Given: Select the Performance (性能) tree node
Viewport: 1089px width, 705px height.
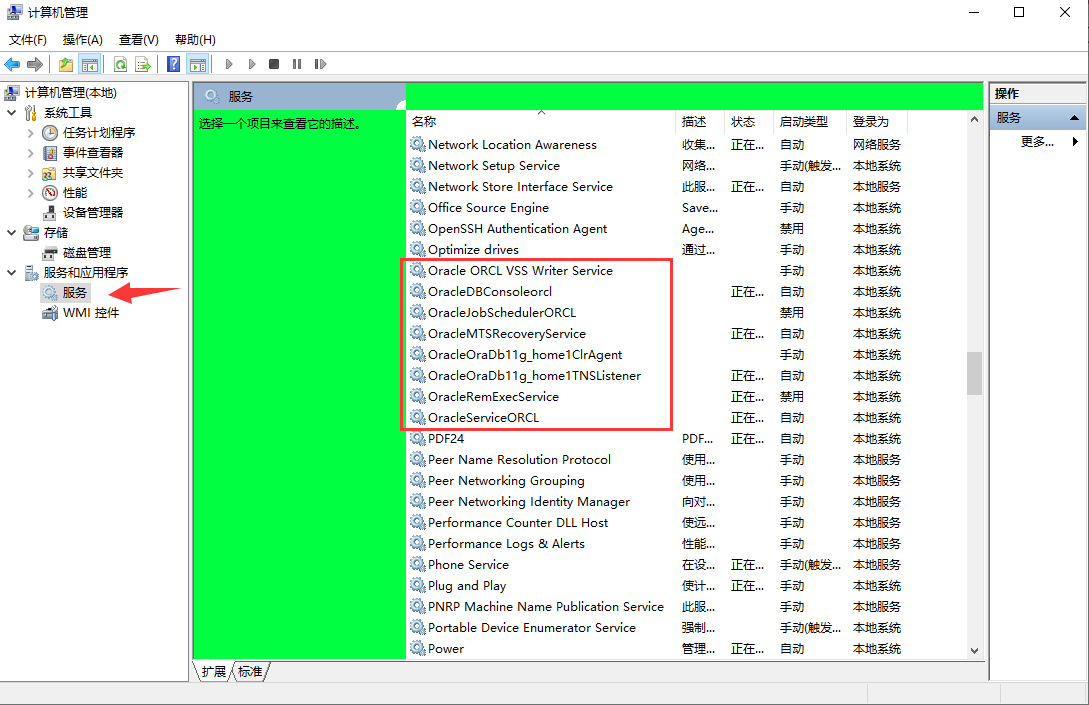Looking at the screenshot, I should (75, 193).
